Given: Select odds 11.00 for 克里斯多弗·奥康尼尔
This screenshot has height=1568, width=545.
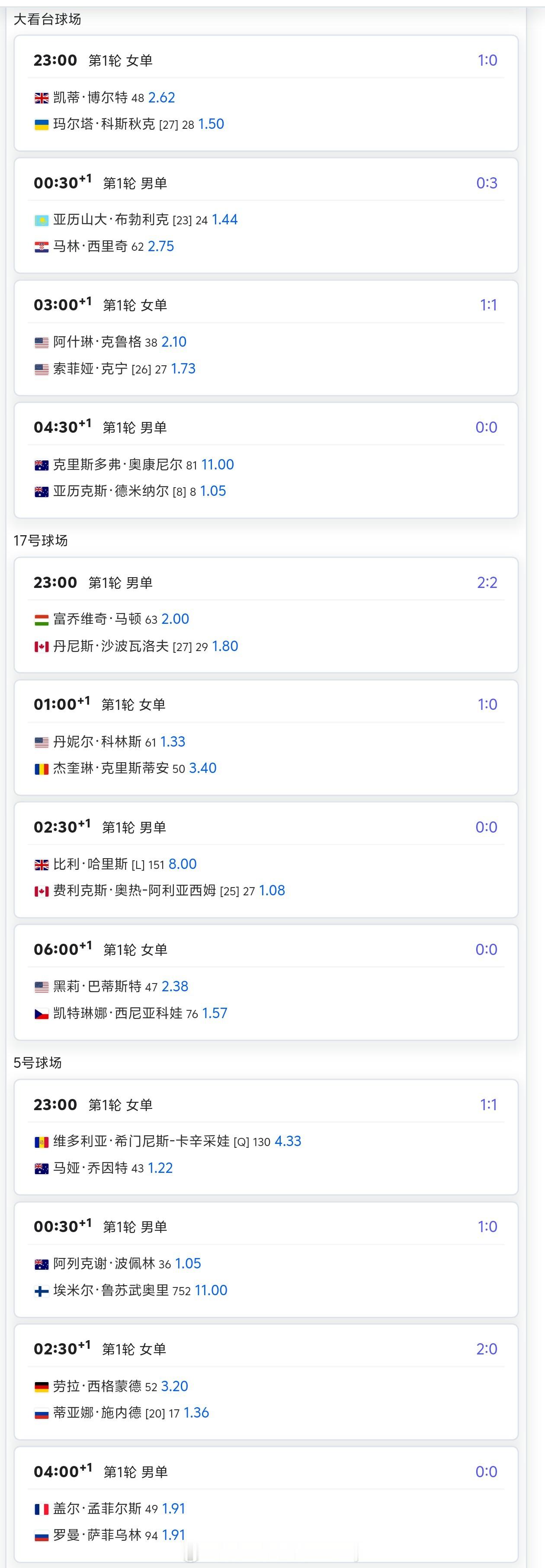Looking at the screenshot, I should click(x=218, y=464).
